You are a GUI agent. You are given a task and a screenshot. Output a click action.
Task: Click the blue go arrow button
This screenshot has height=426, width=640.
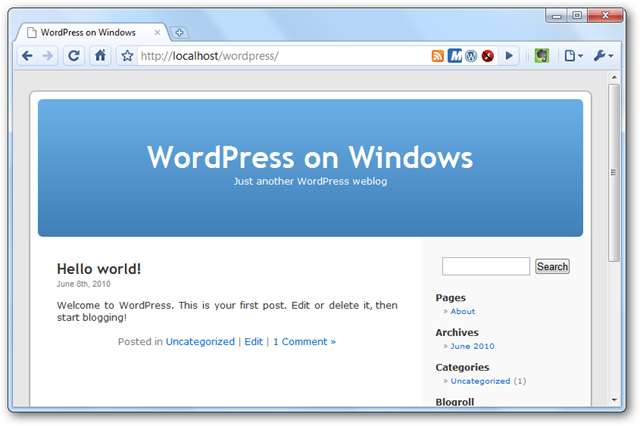pos(509,56)
